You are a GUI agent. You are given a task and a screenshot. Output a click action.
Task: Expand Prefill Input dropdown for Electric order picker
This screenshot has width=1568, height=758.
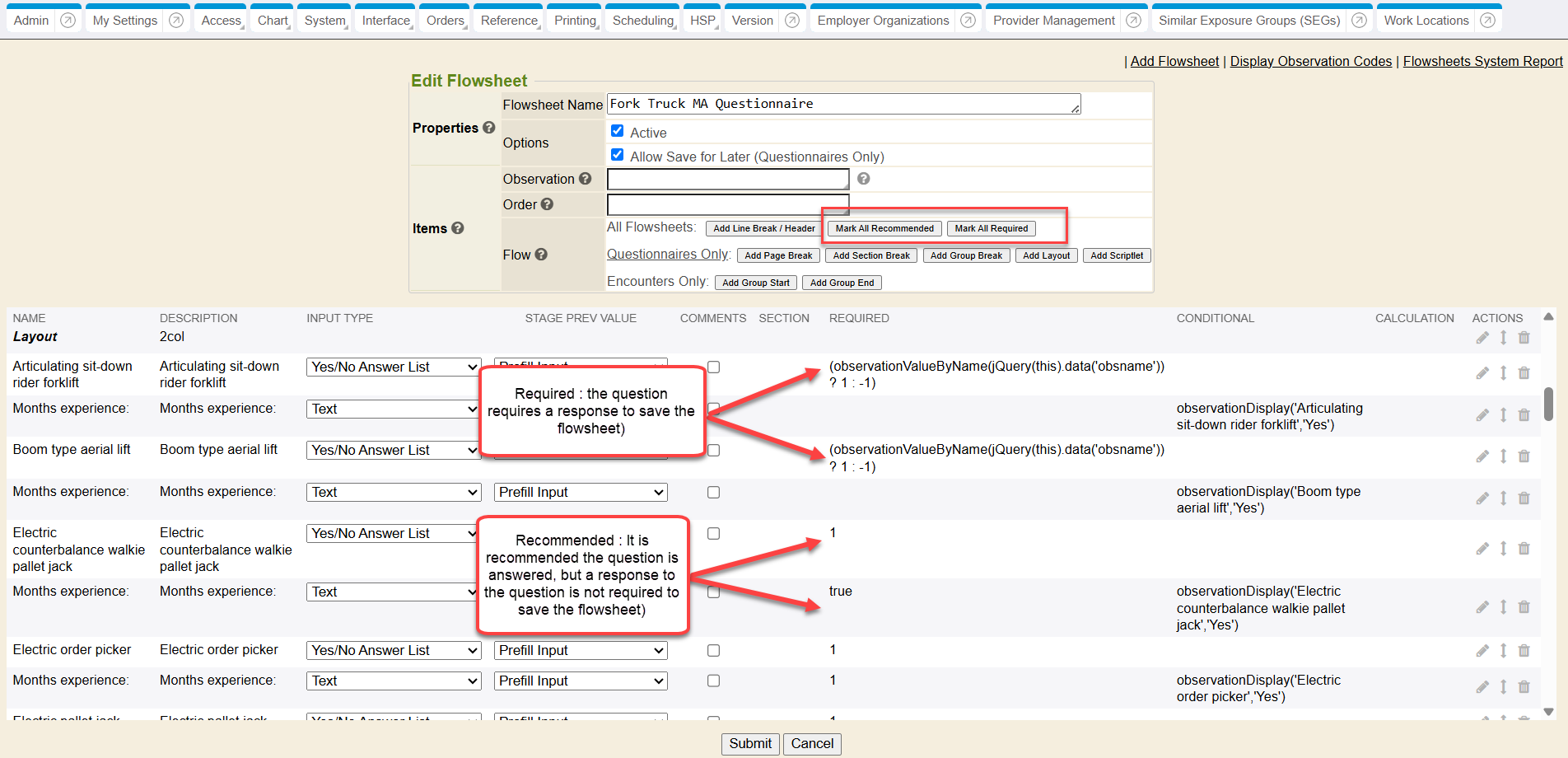pos(581,651)
